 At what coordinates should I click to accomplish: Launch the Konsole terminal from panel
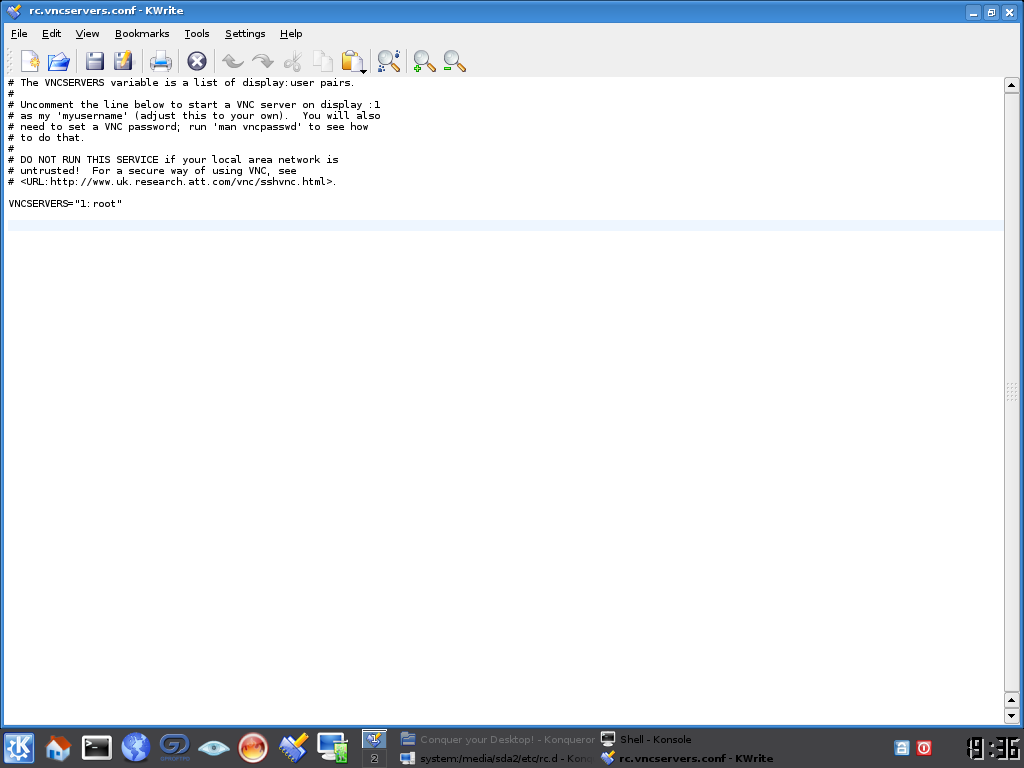click(x=97, y=747)
